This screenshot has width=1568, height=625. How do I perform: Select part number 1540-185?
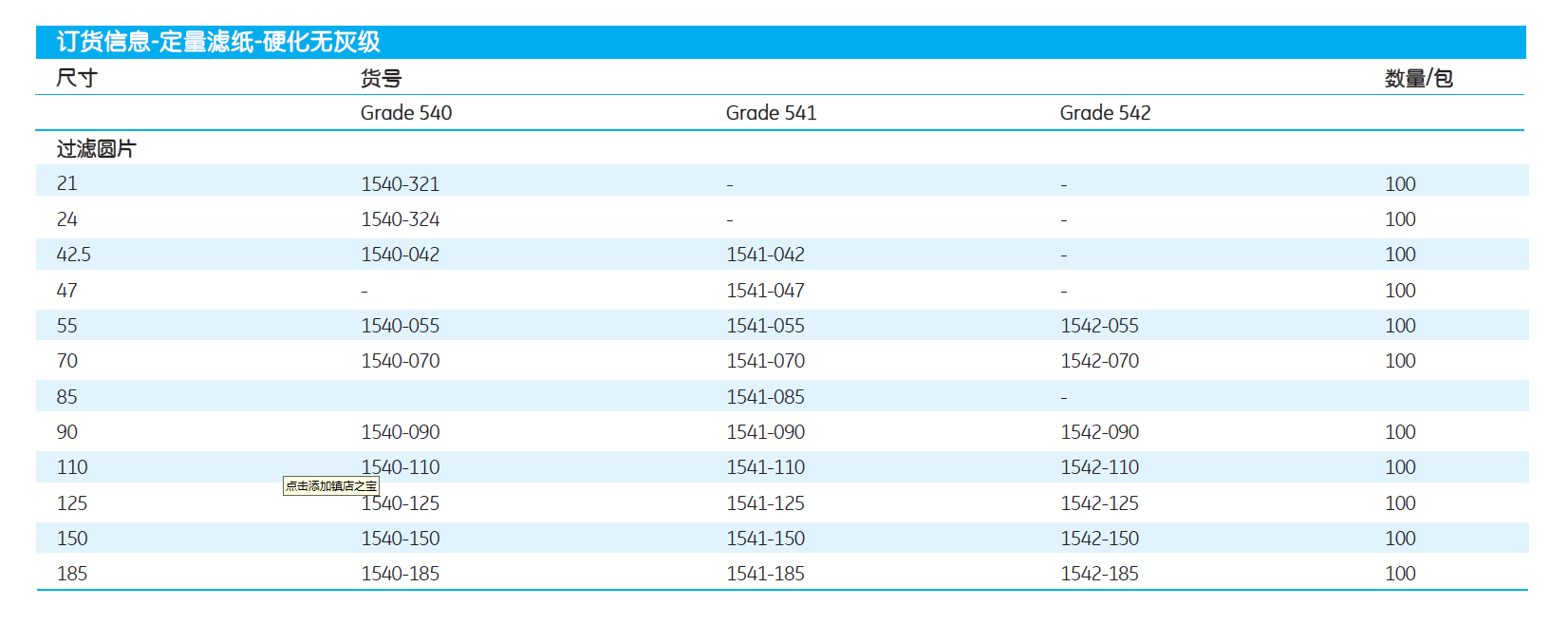[x=401, y=574]
